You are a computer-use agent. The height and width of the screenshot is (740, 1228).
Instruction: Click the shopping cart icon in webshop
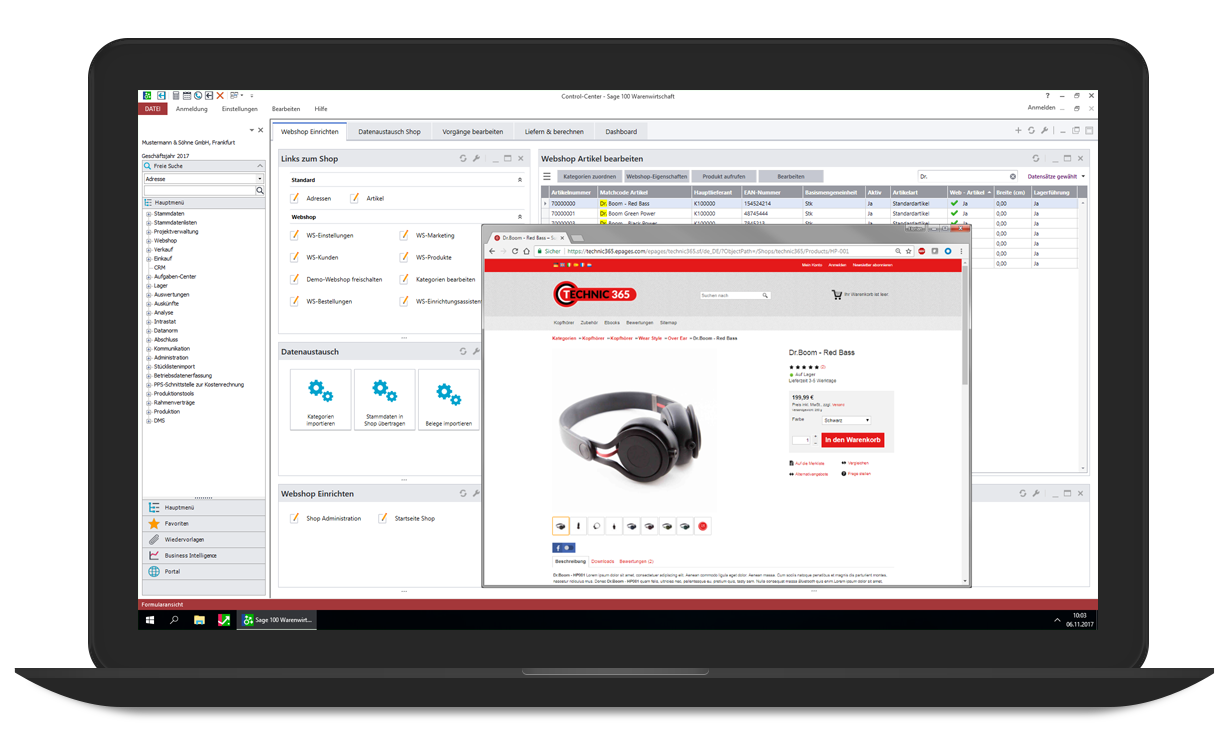[x=836, y=295]
